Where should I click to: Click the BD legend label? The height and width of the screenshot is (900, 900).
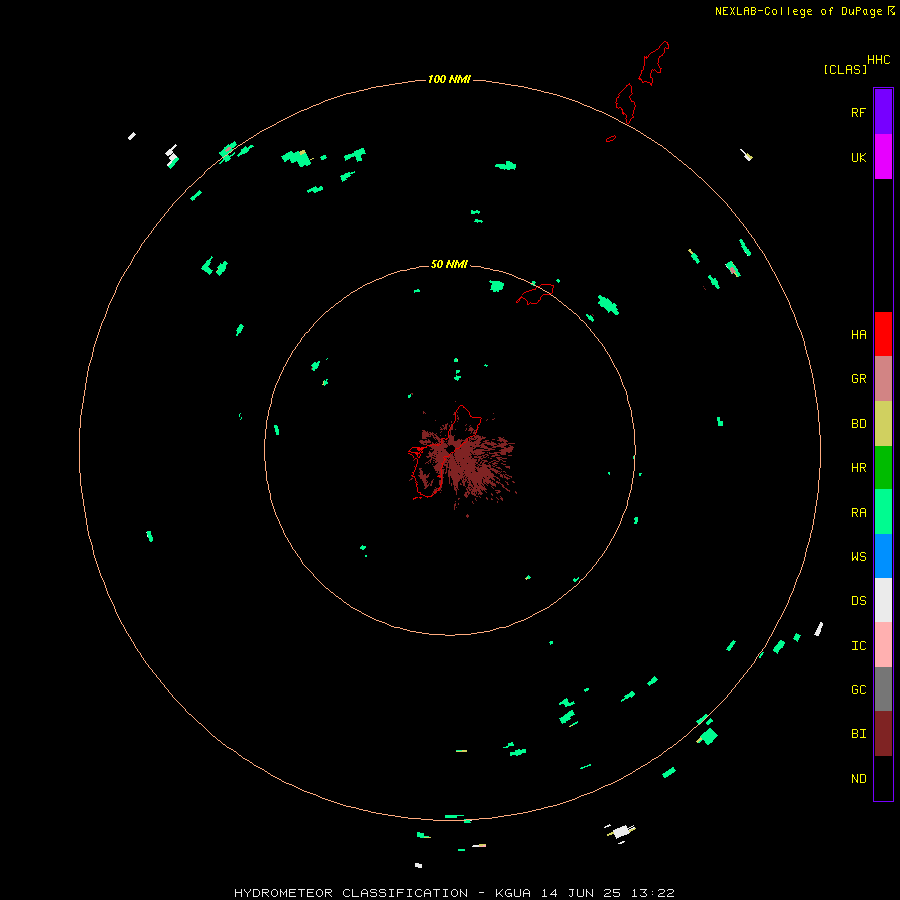(x=858, y=424)
